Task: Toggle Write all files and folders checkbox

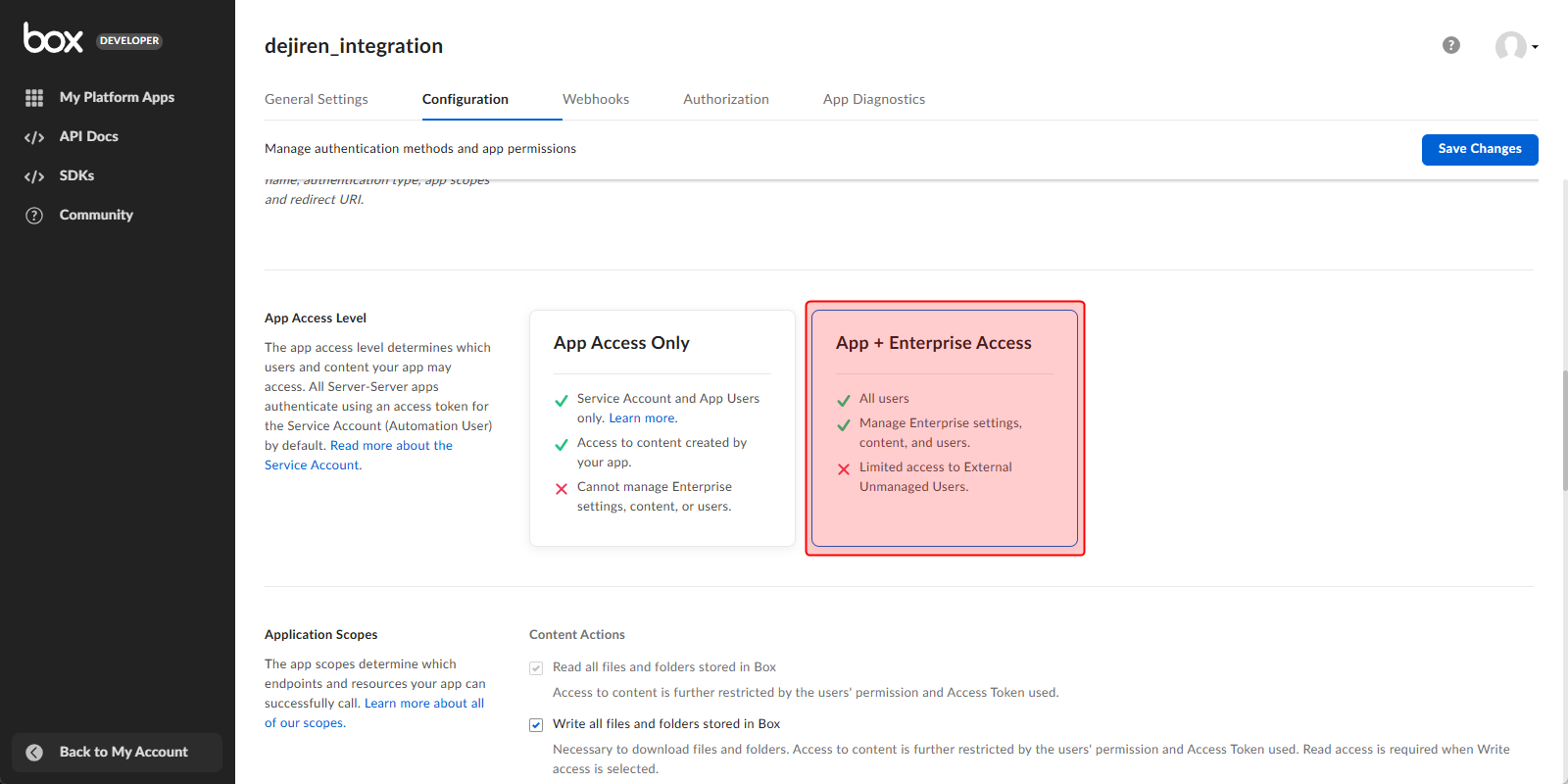Action: pos(536,725)
